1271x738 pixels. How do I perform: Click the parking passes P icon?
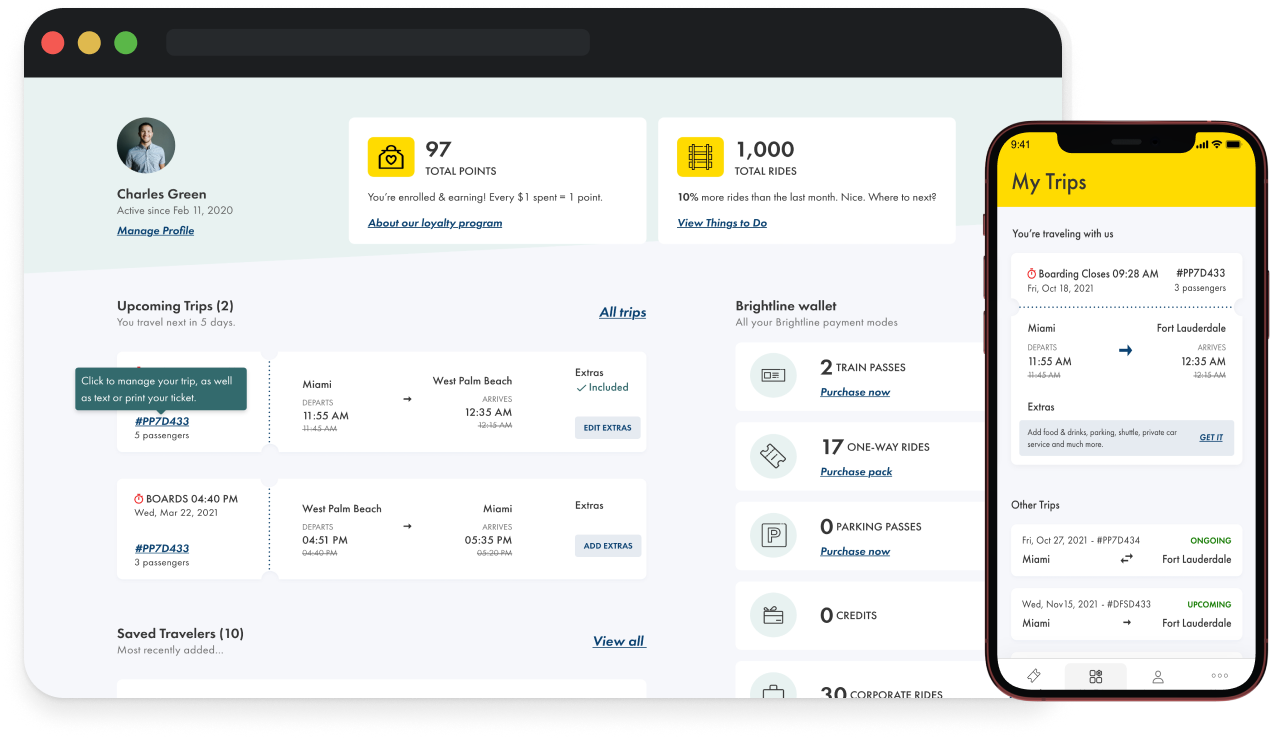(773, 535)
